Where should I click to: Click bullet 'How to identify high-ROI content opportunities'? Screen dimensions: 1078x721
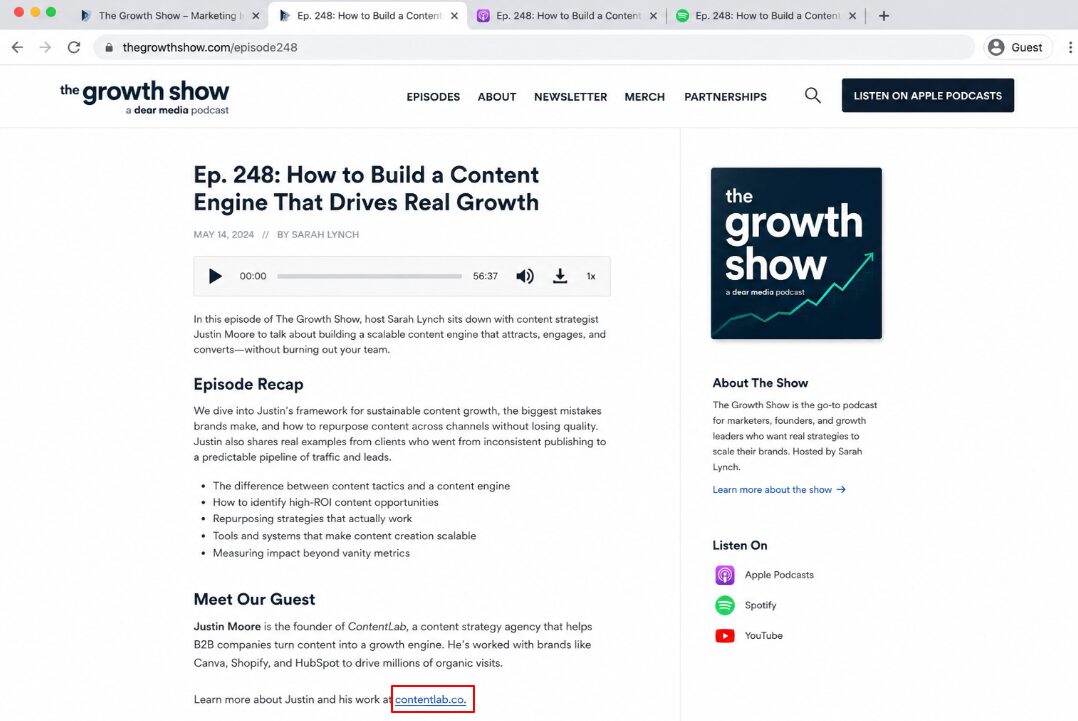pyautogui.click(x=325, y=502)
